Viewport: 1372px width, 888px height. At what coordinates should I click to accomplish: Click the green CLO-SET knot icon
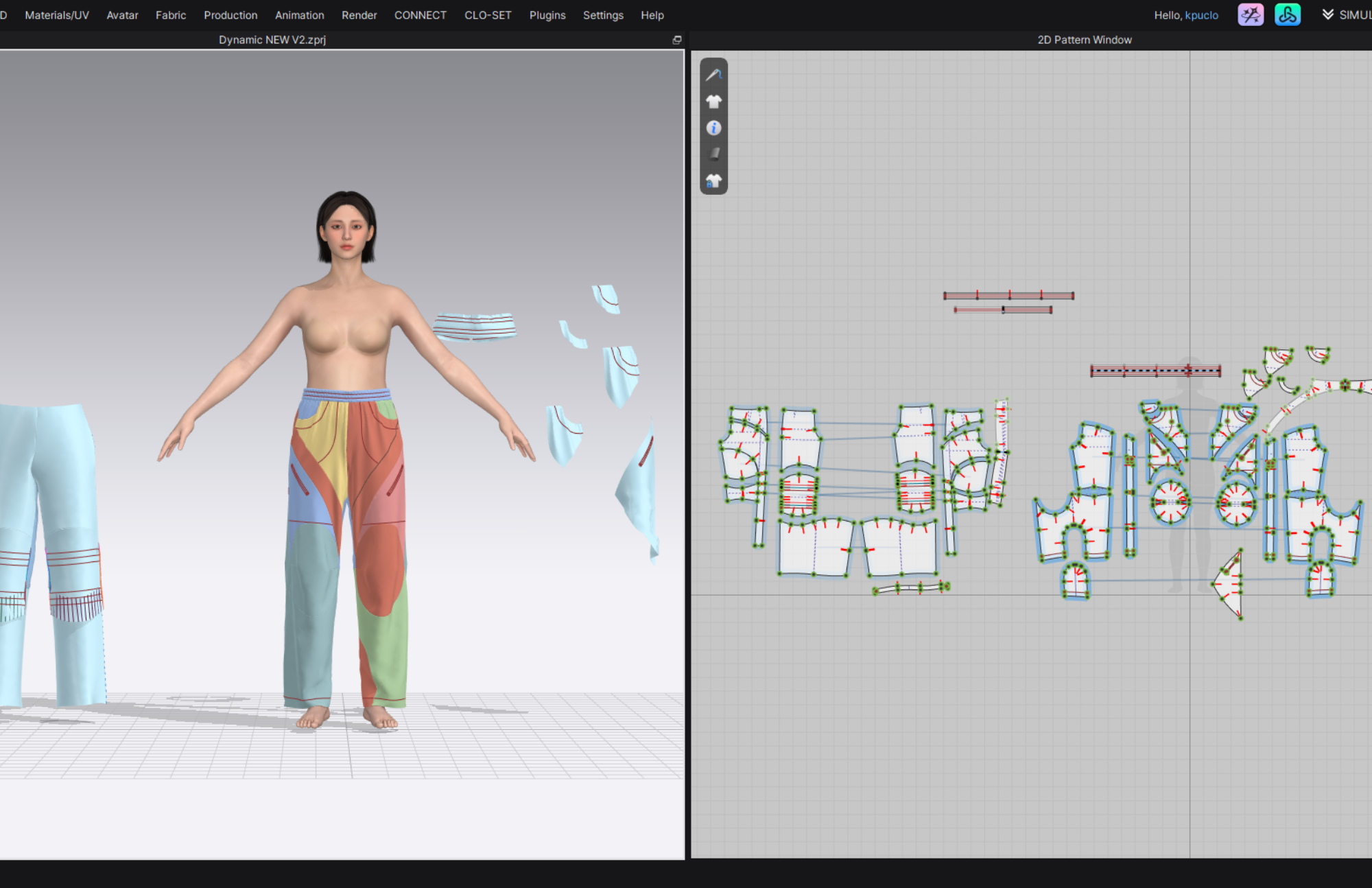(1287, 14)
